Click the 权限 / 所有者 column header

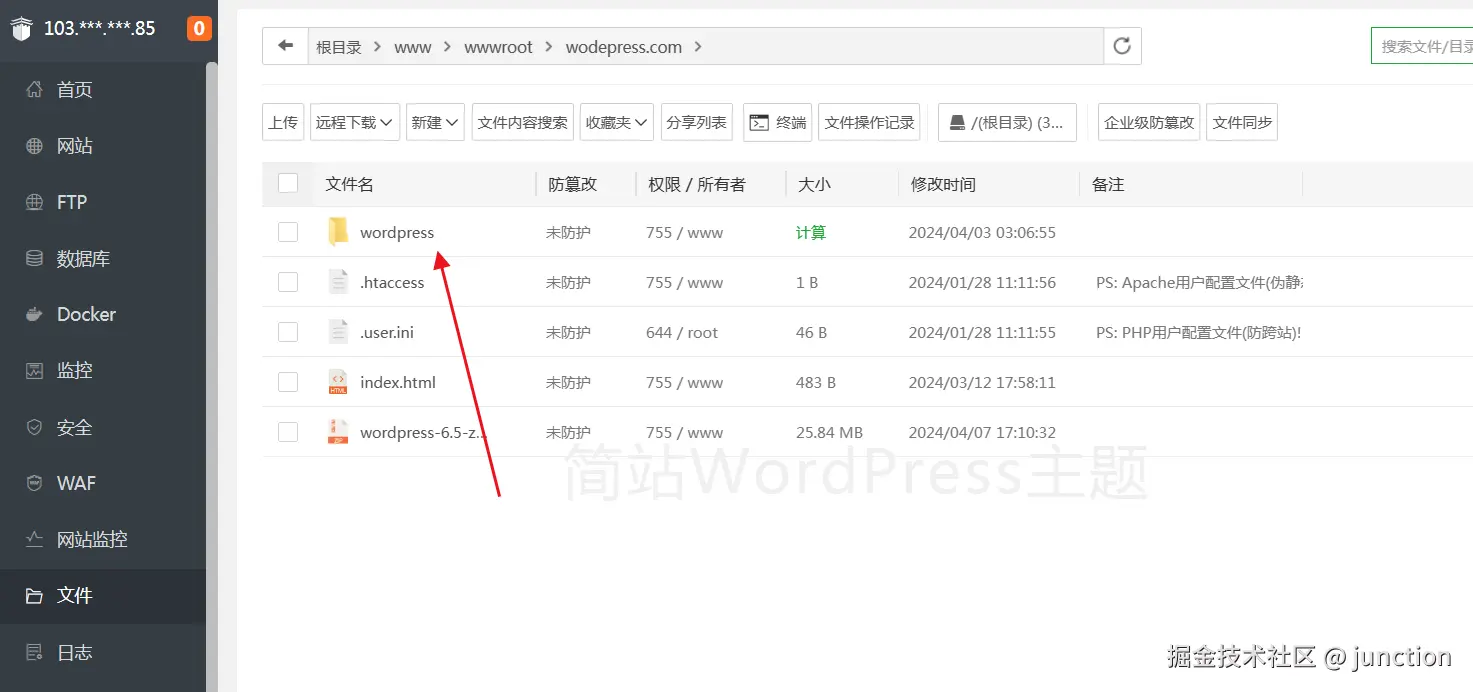(697, 184)
